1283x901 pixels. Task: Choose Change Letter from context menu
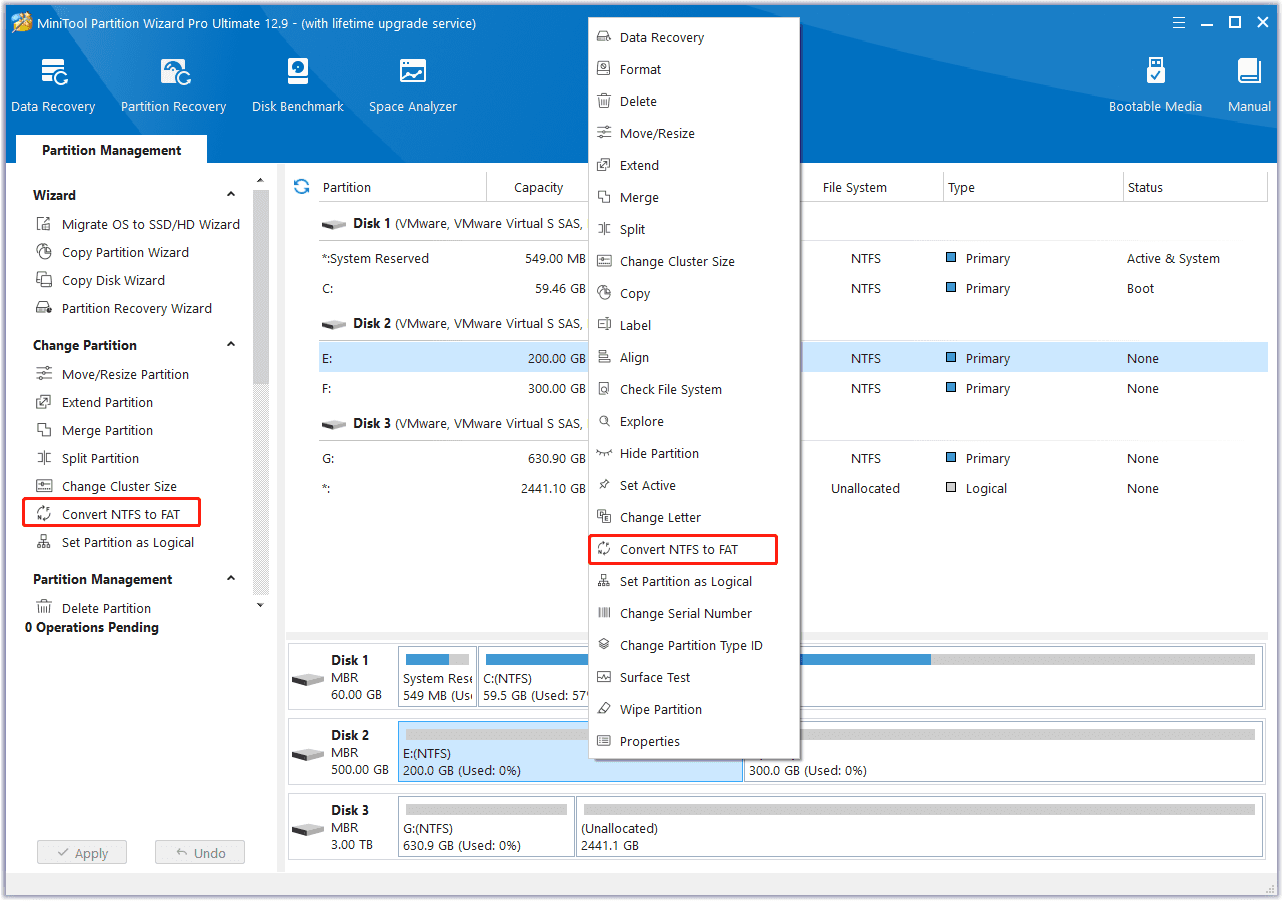[693, 517]
